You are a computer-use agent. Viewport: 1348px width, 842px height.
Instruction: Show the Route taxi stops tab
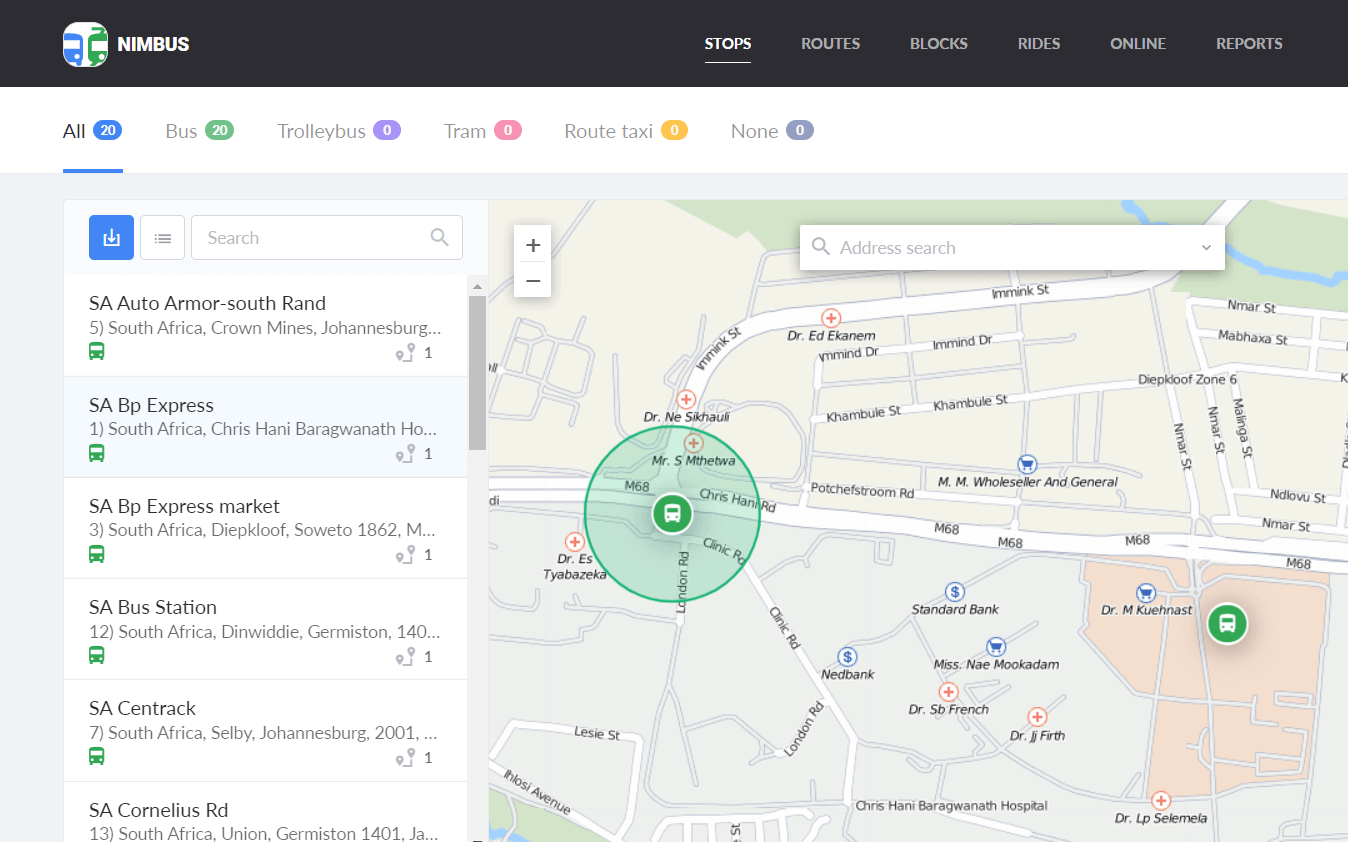click(625, 131)
